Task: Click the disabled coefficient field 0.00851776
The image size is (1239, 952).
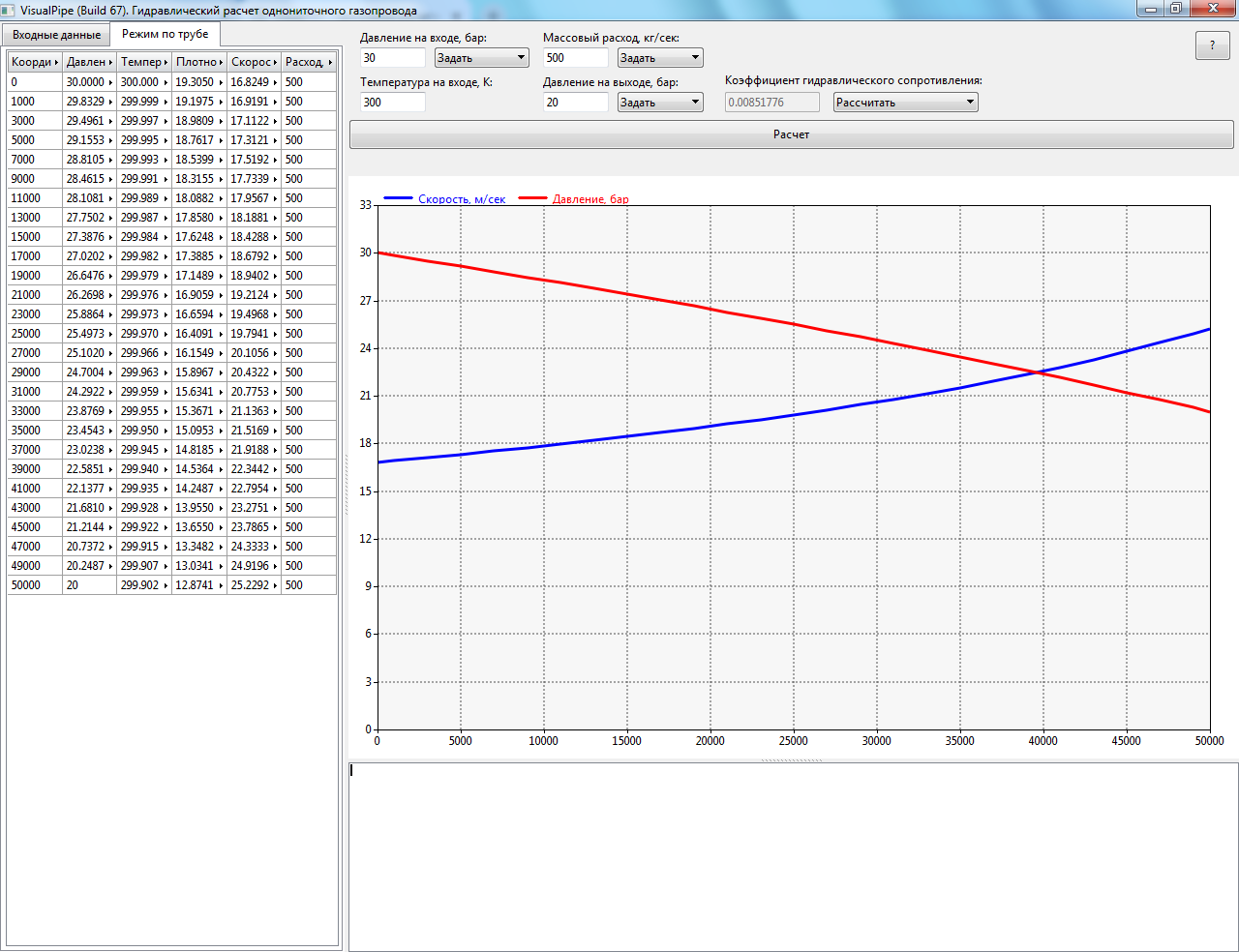Action: (x=772, y=103)
